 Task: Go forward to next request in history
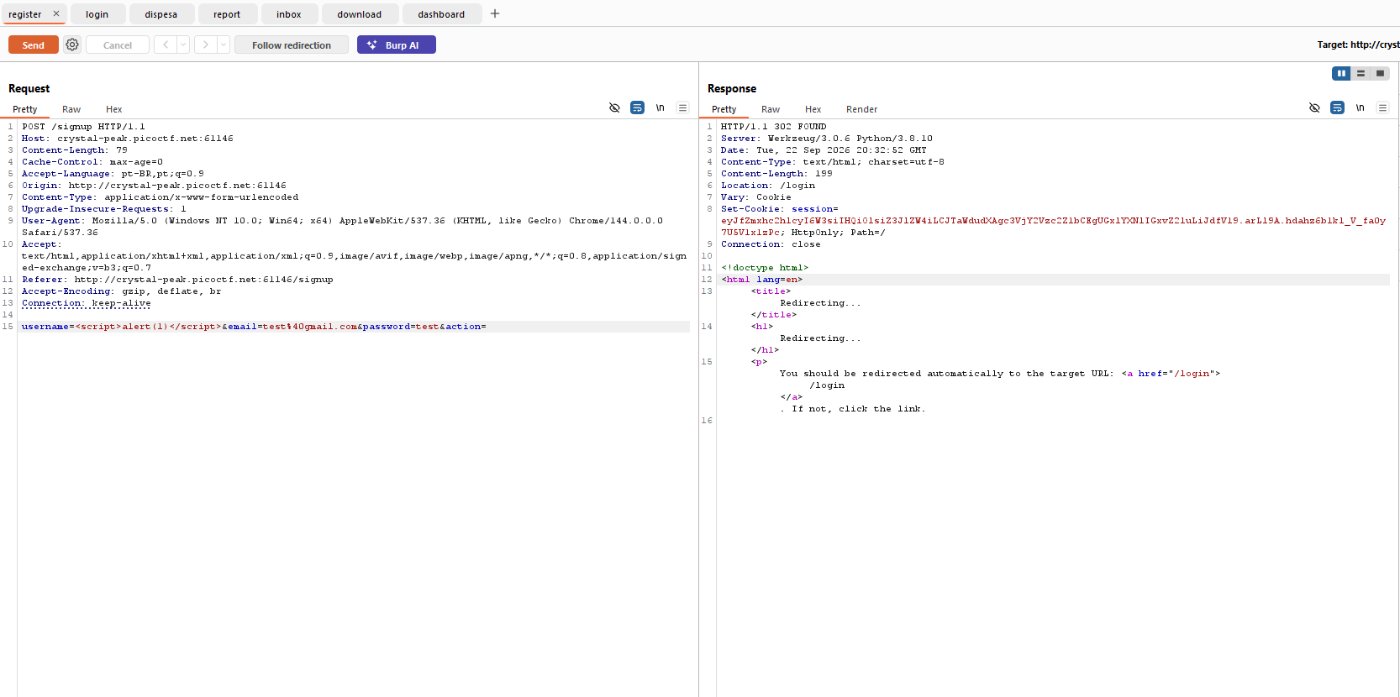tap(205, 45)
